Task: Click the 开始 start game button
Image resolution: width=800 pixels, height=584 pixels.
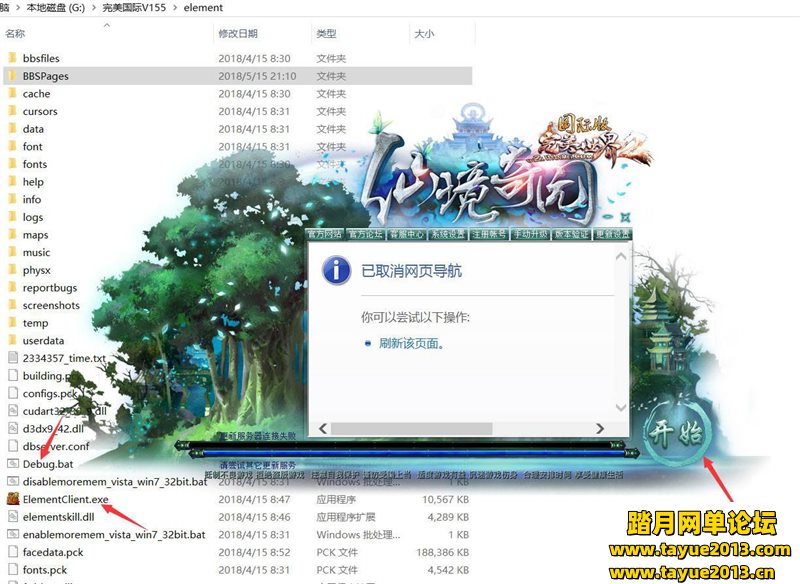Action: (x=676, y=432)
